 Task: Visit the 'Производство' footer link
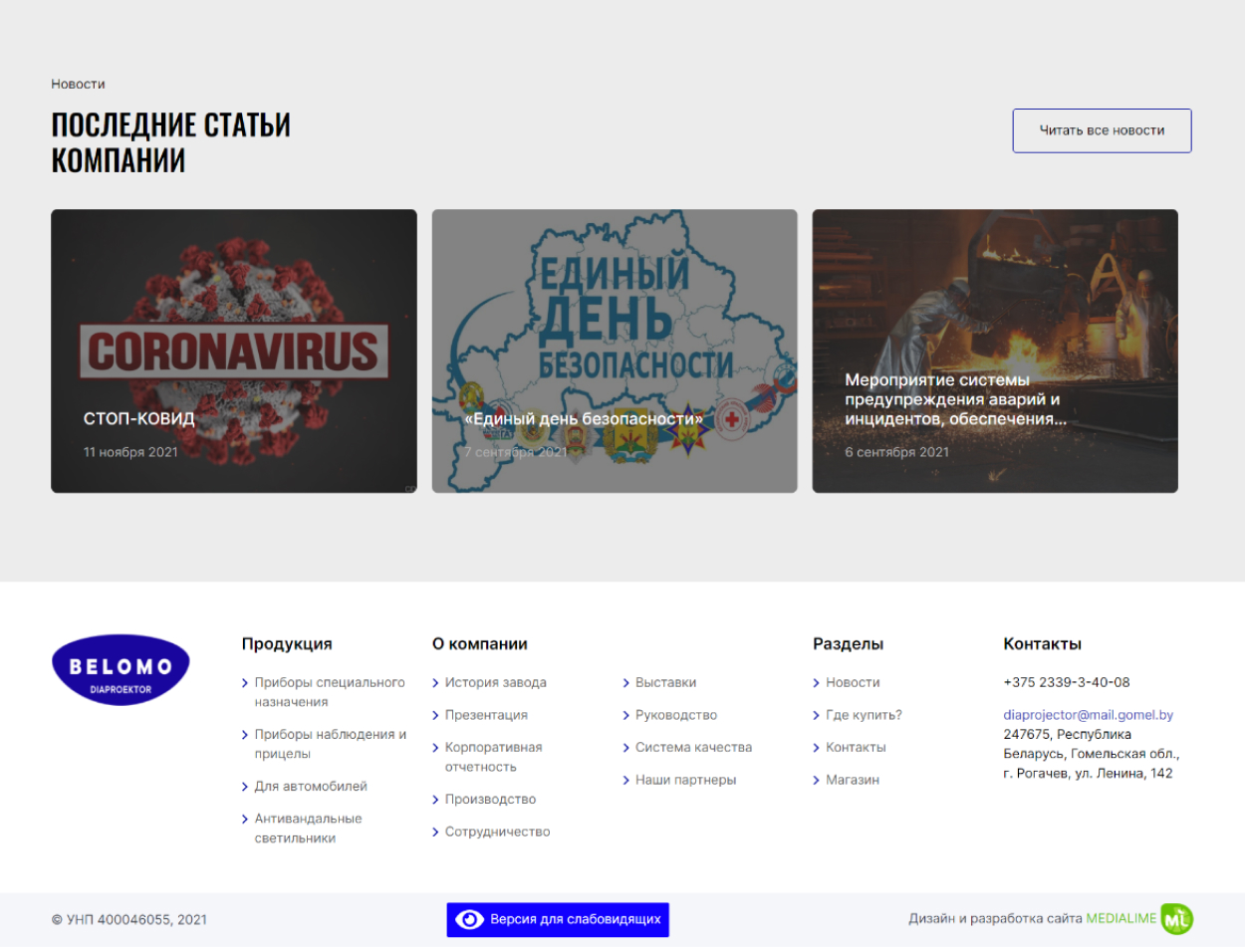pos(490,800)
